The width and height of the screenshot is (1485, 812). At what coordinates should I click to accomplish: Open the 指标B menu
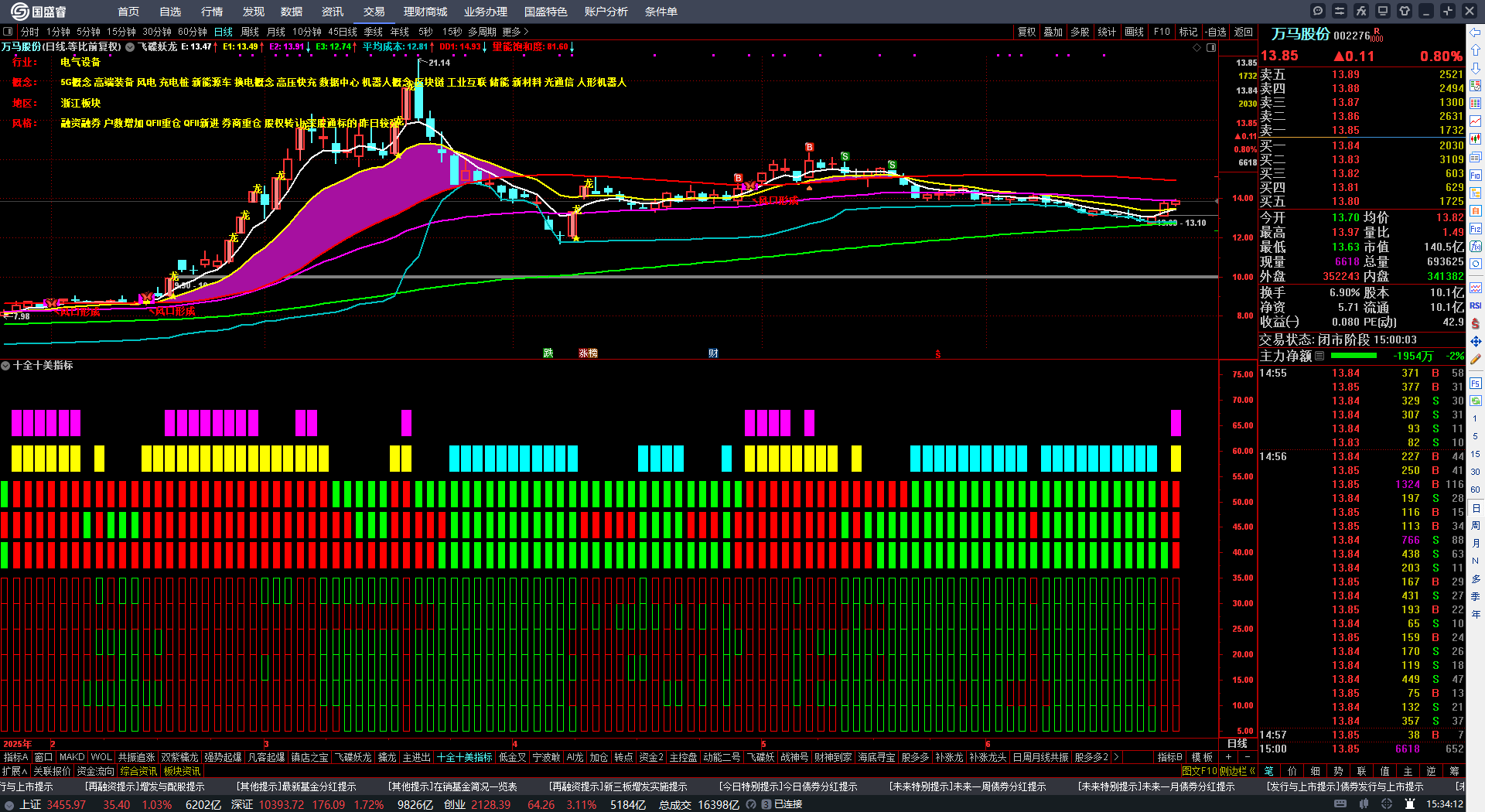coord(1169,757)
